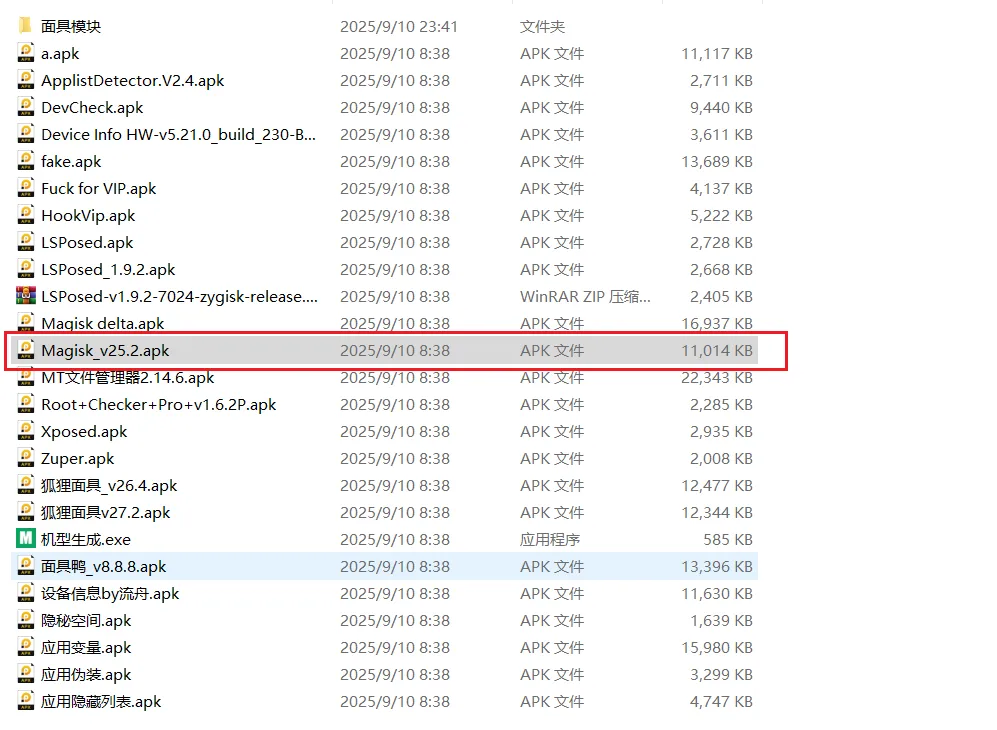This screenshot has height=730, width=997.
Task: Click the green 机型生成.exe application icon
Action: [x=26, y=539]
